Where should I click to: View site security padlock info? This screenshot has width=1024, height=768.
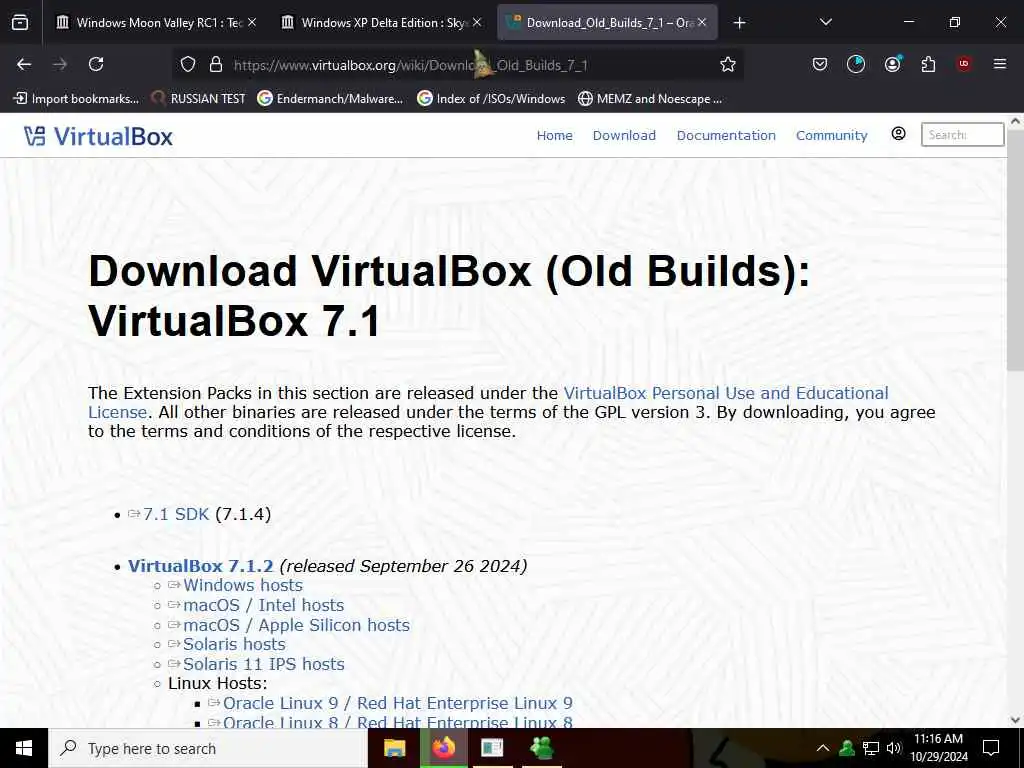click(216, 64)
